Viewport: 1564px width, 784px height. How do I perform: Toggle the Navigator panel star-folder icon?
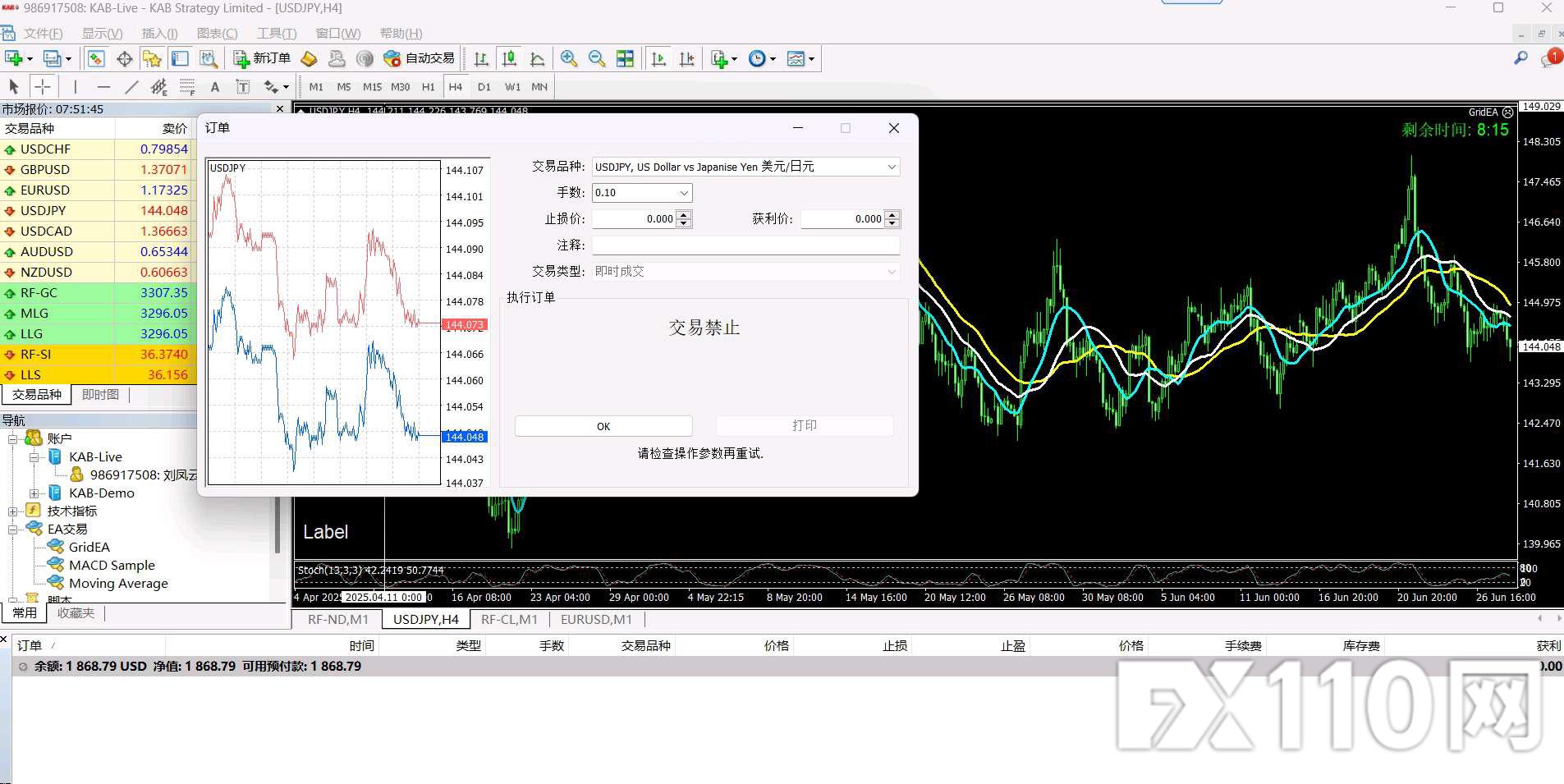pyautogui.click(x=152, y=58)
